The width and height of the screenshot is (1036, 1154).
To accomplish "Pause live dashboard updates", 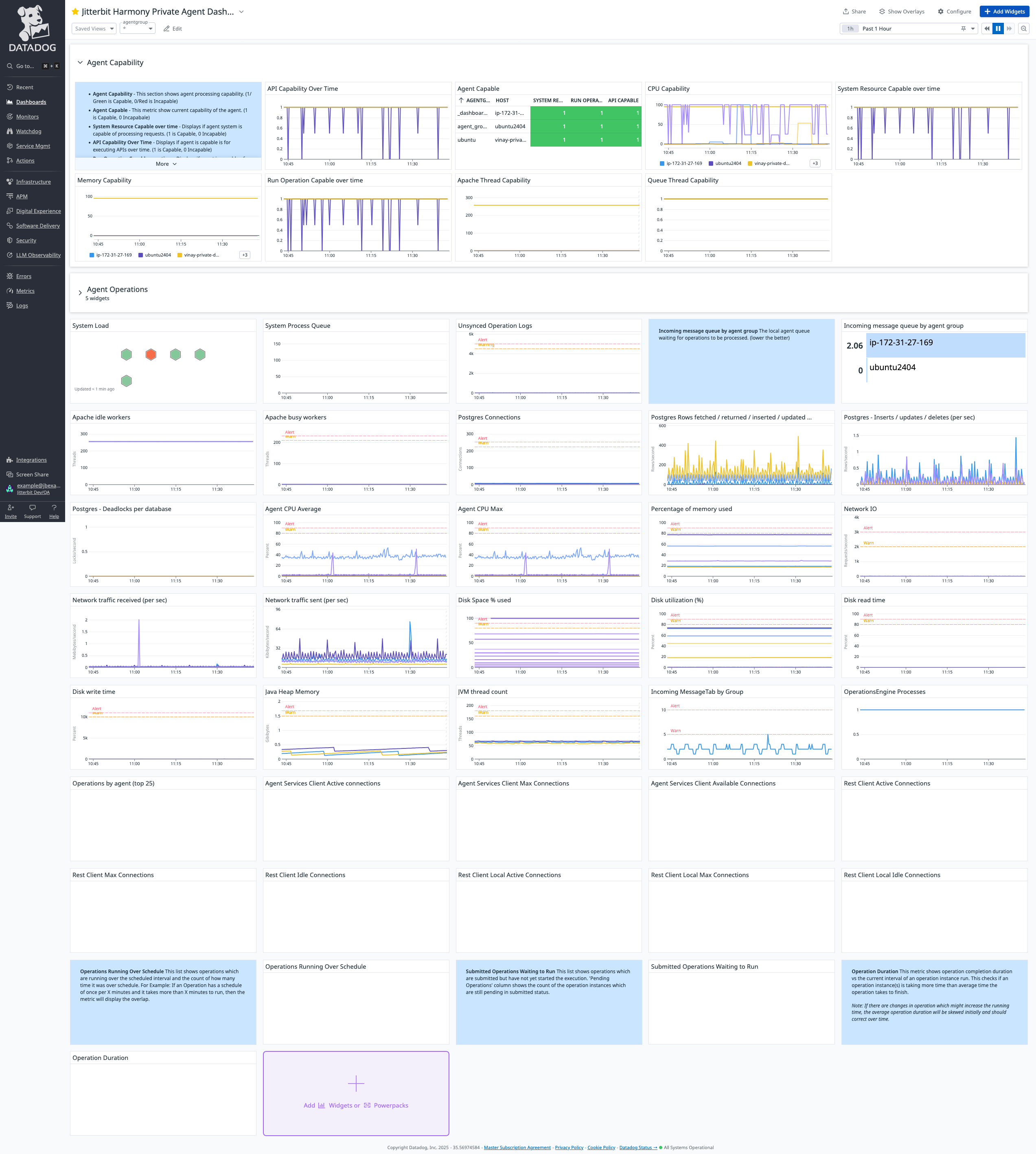I will (998, 28).
